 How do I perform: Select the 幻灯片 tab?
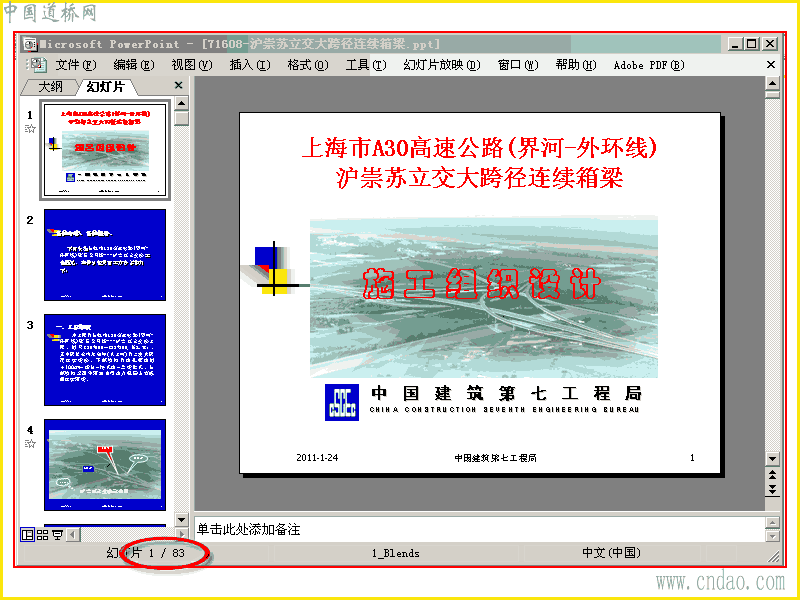106,87
